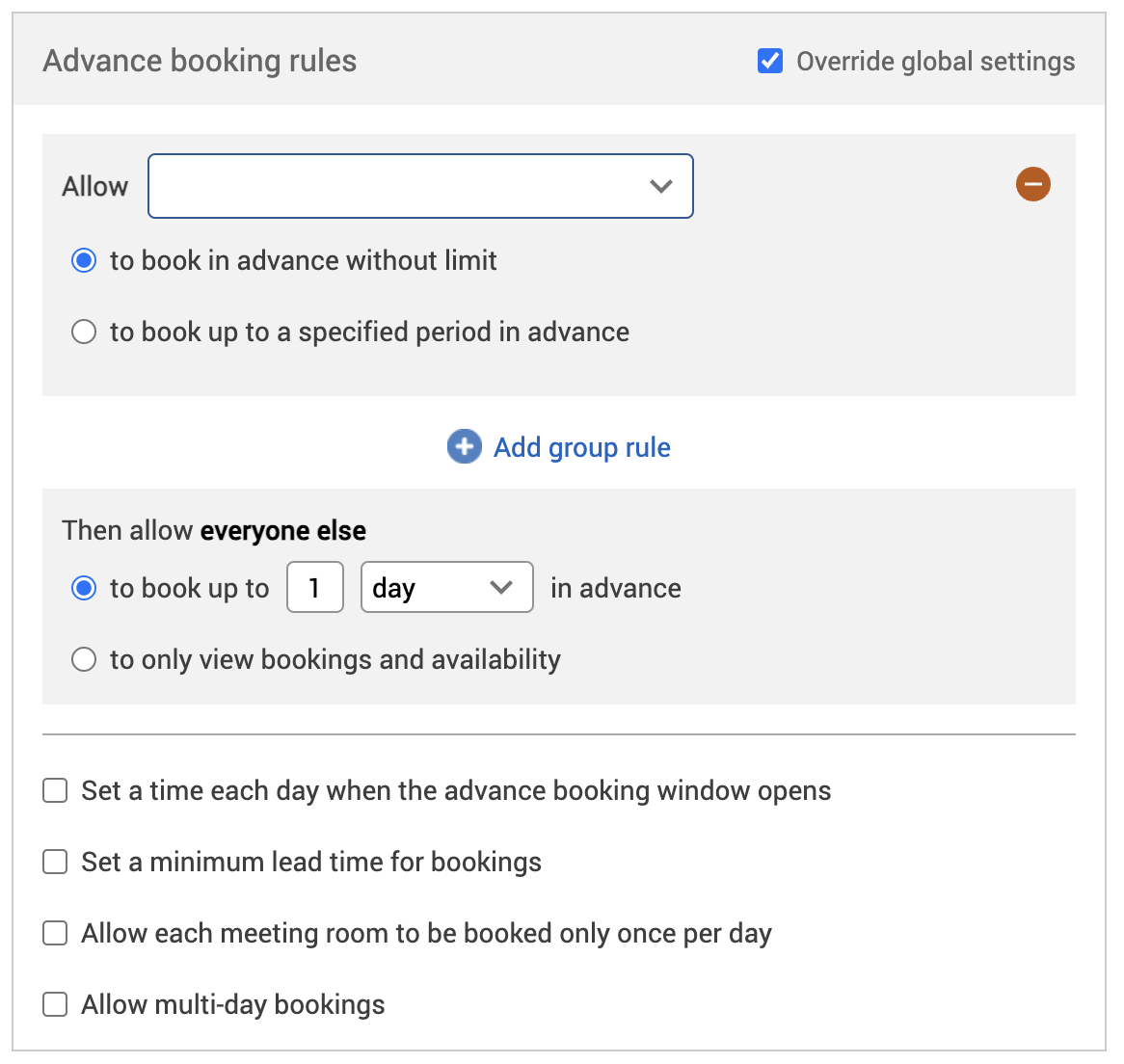Enable daily advance booking window open time
Screen dimensions: 1124x1064
click(x=56, y=791)
